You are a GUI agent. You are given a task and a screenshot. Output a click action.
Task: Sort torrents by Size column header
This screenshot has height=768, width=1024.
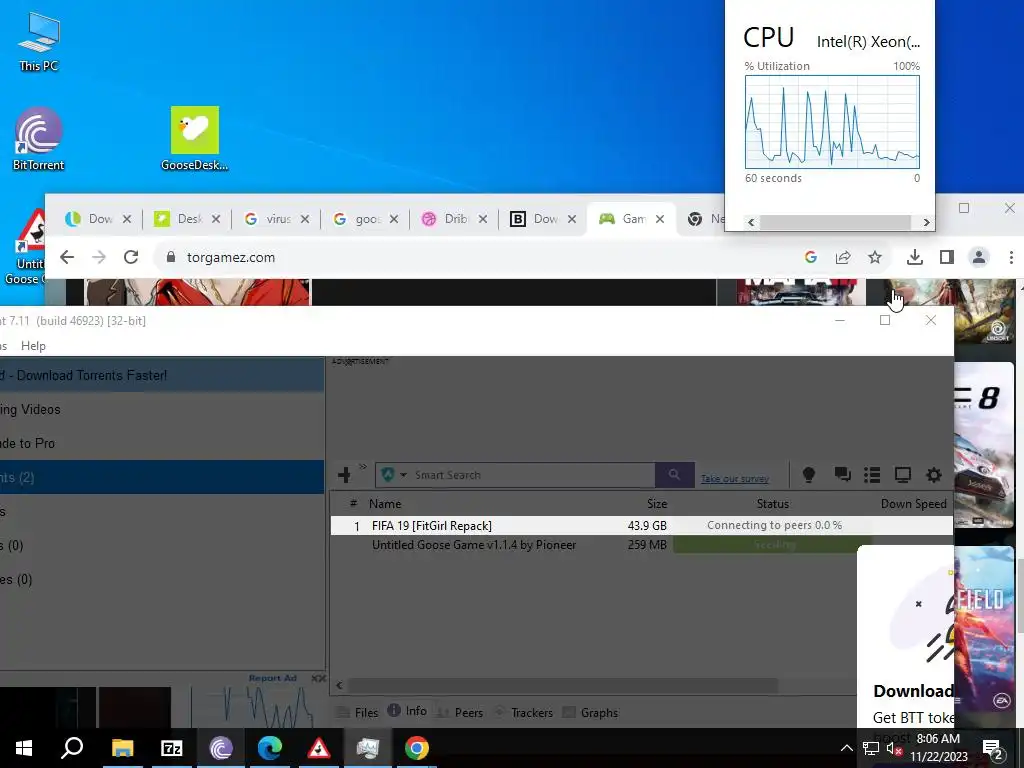click(x=657, y=504)
